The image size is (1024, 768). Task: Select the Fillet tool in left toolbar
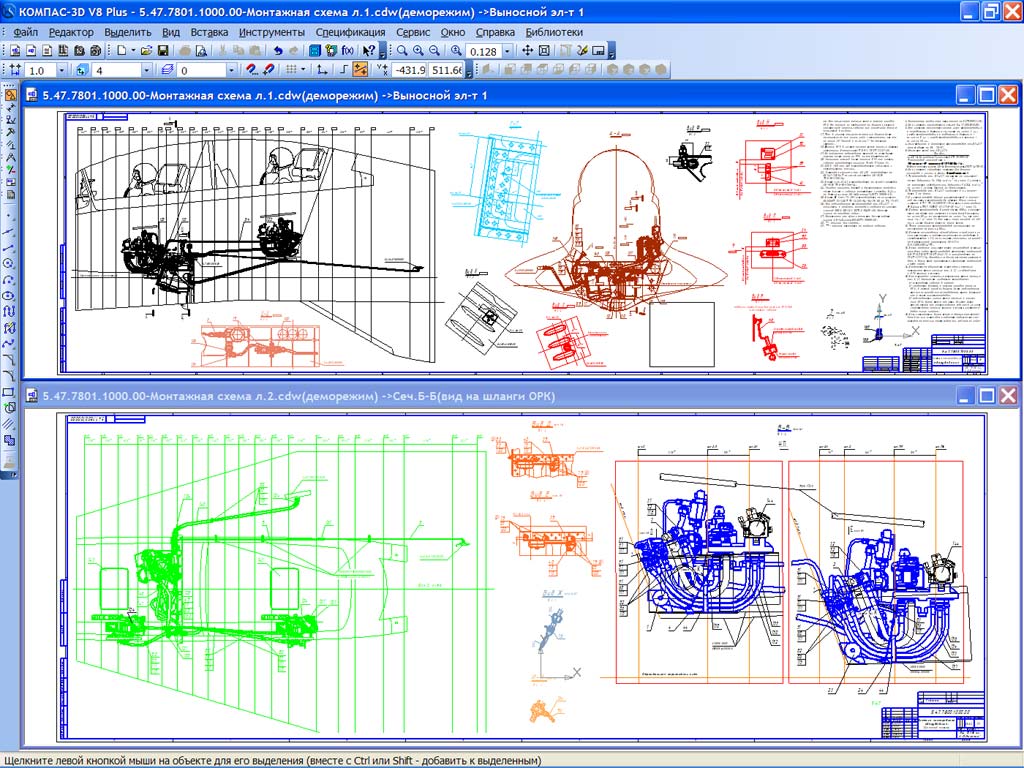pyautogui.click(x=10, y=375)
